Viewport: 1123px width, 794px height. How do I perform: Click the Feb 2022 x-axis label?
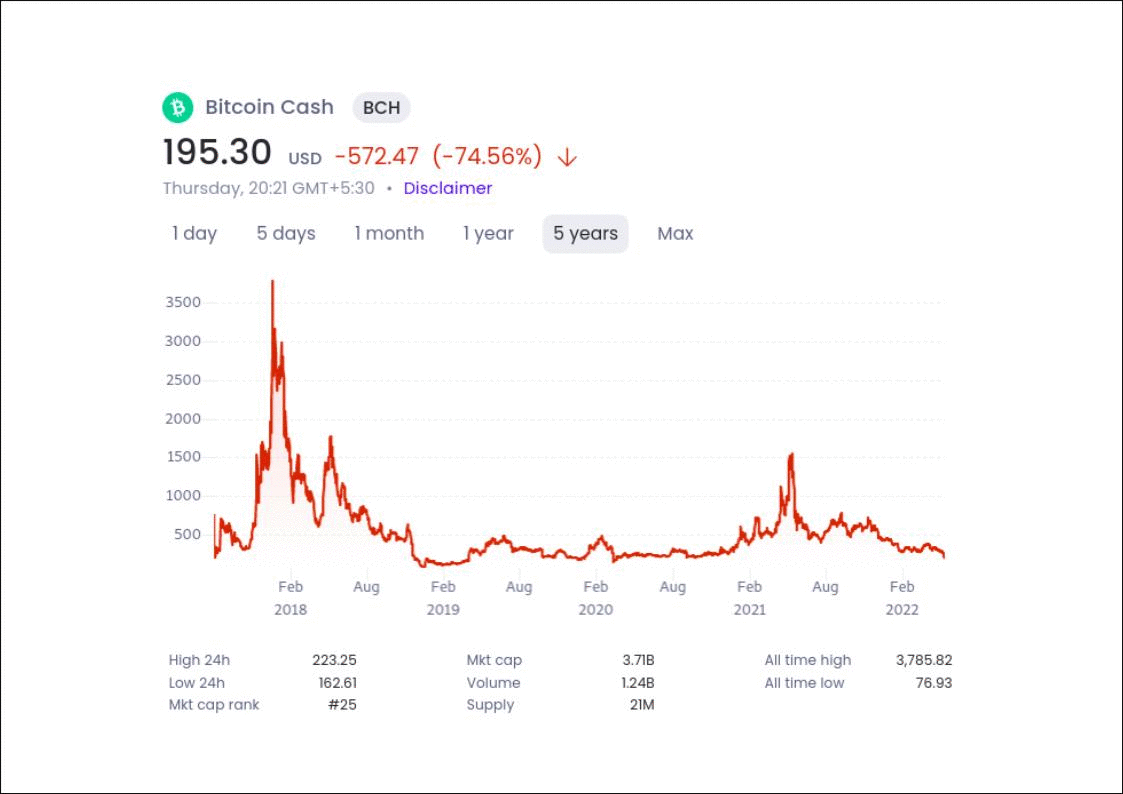[x=902, y=598]
